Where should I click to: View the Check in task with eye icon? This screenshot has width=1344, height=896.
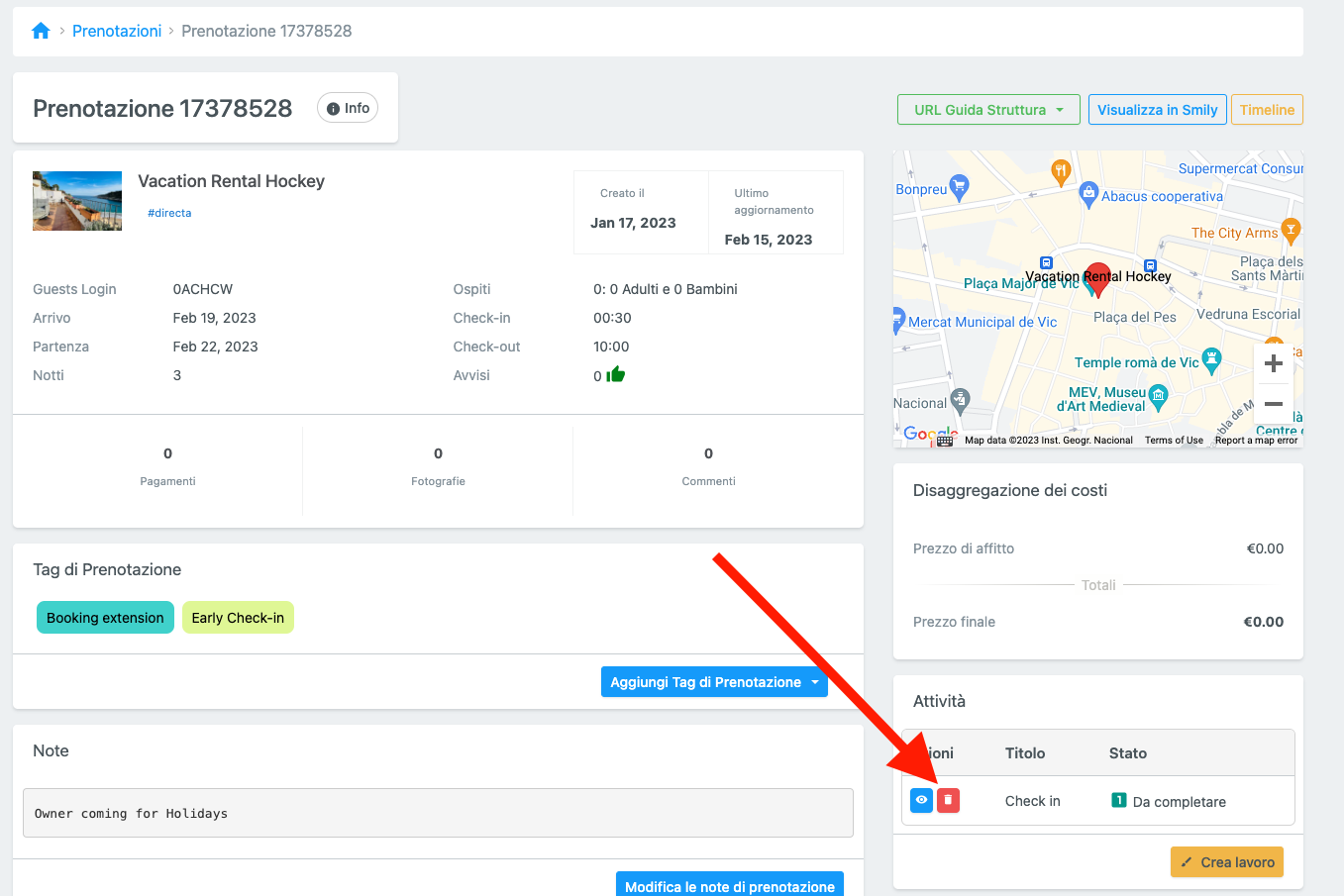(x=921, y=800)
